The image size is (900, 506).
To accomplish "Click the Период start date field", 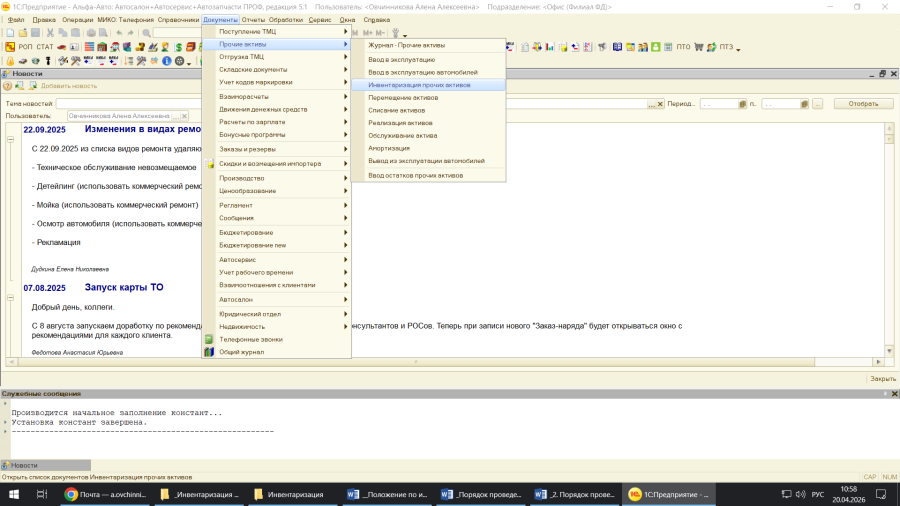I will pyautogui.click(x=719, y=104).
